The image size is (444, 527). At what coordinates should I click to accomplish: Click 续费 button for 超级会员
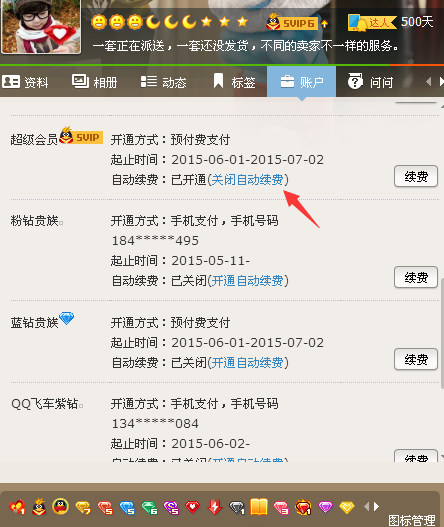pyautogui.click(x=416, y=176)
